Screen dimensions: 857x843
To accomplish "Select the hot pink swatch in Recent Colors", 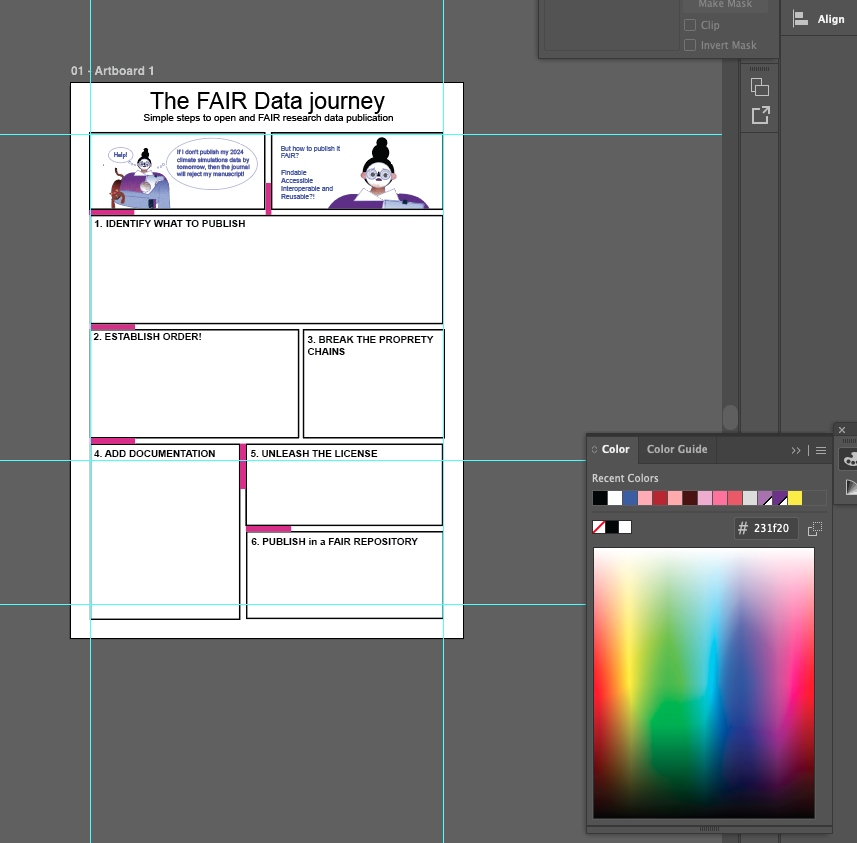I will (x=720, y=498).
